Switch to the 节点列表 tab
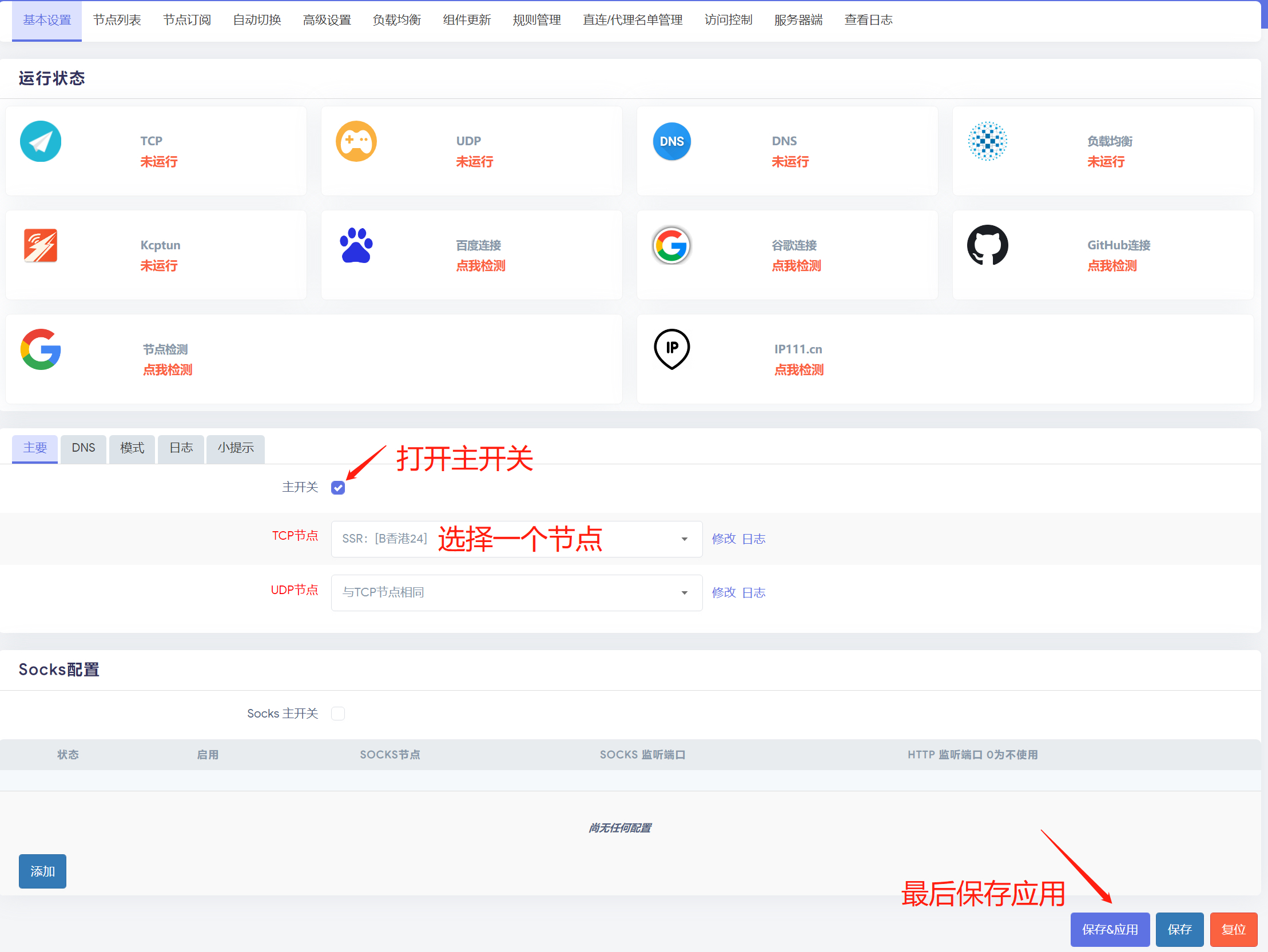 tap(117, 20)
